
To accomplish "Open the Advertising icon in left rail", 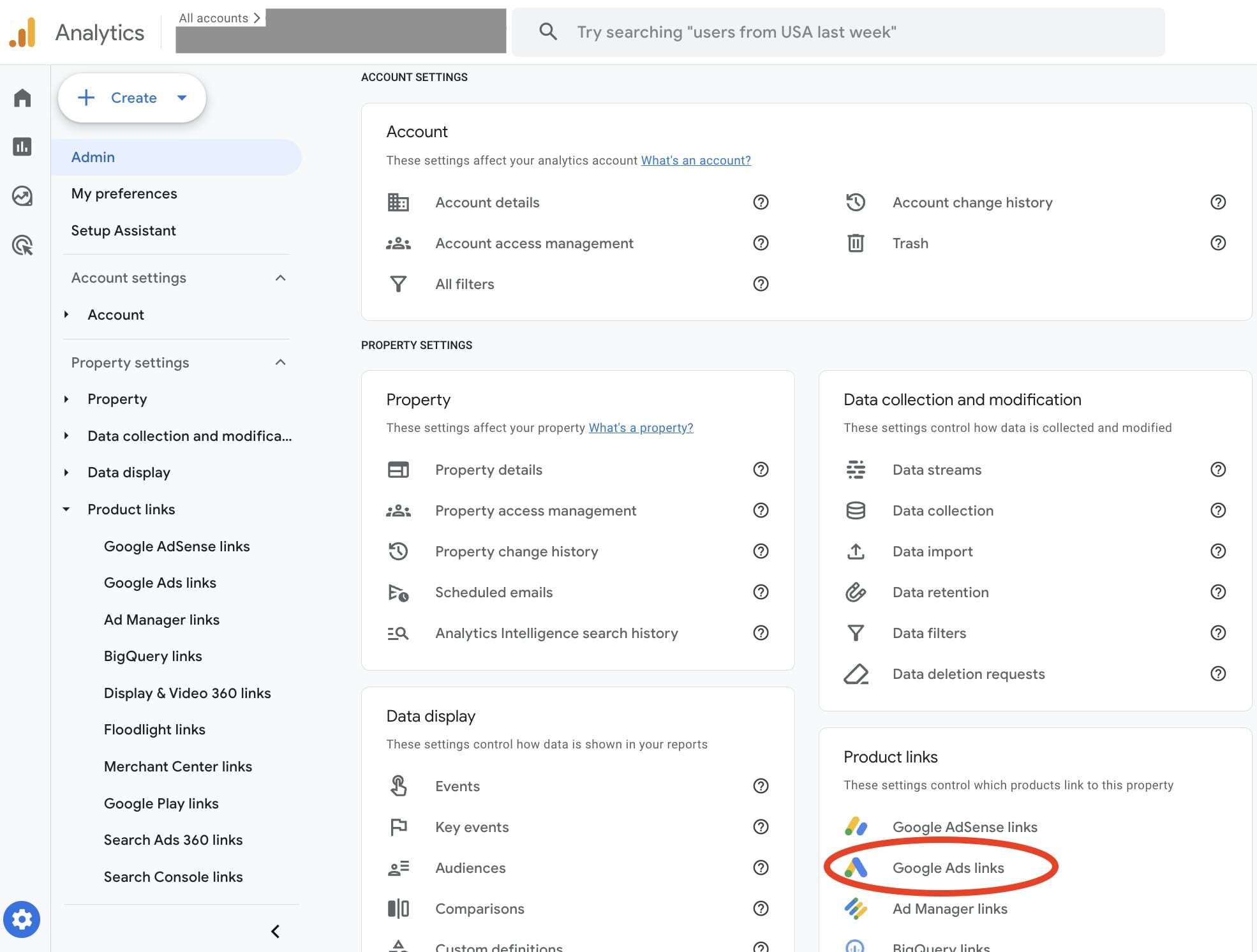I will (x=22, y=245).
